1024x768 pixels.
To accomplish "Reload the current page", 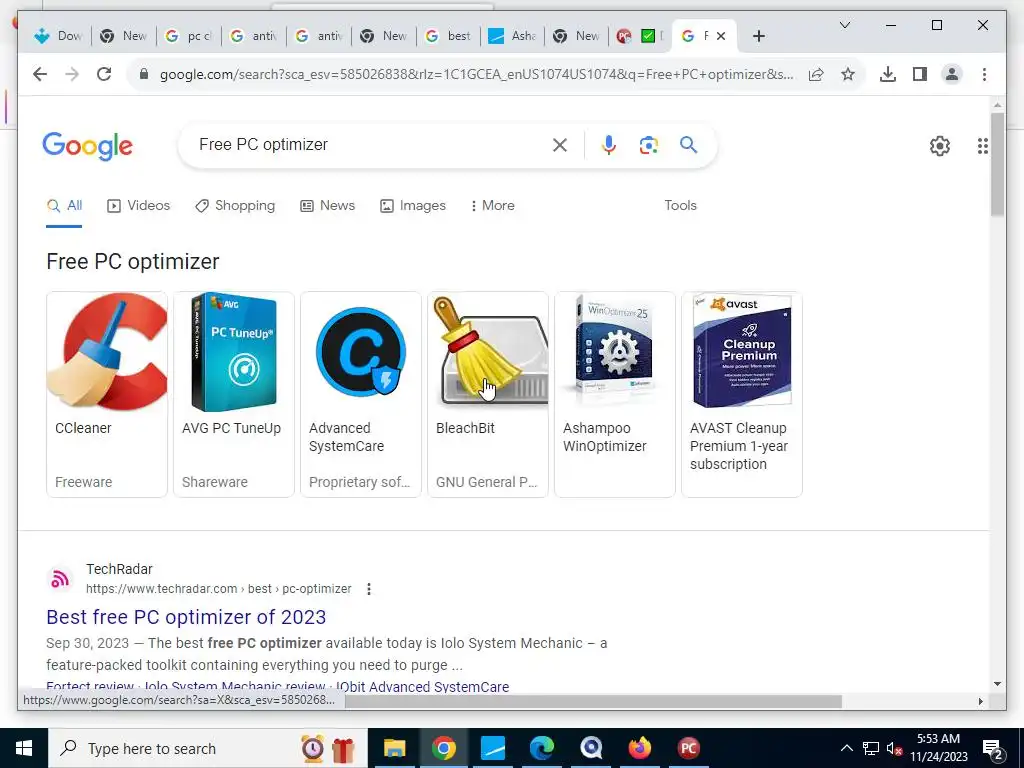I will pyautogui.click(x=104, y=74).
